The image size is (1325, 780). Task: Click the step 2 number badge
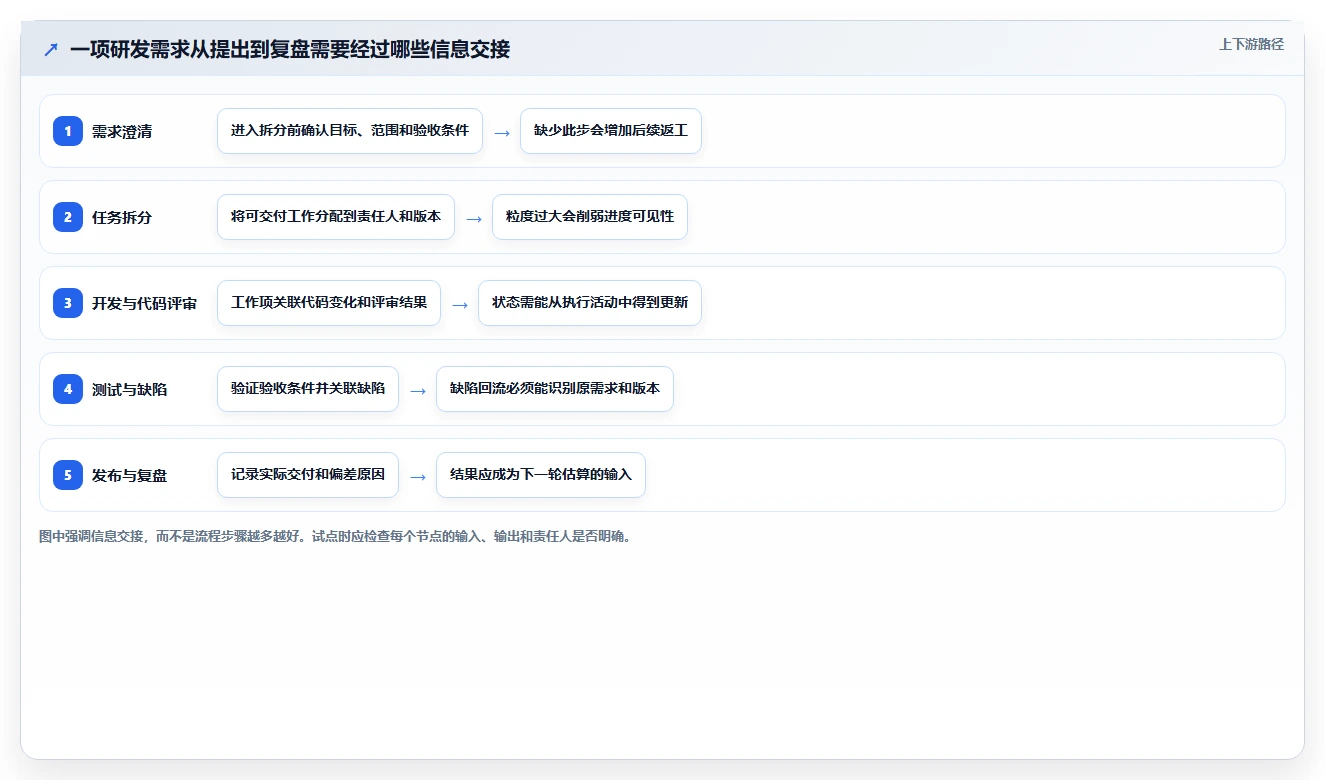point(68,217)
